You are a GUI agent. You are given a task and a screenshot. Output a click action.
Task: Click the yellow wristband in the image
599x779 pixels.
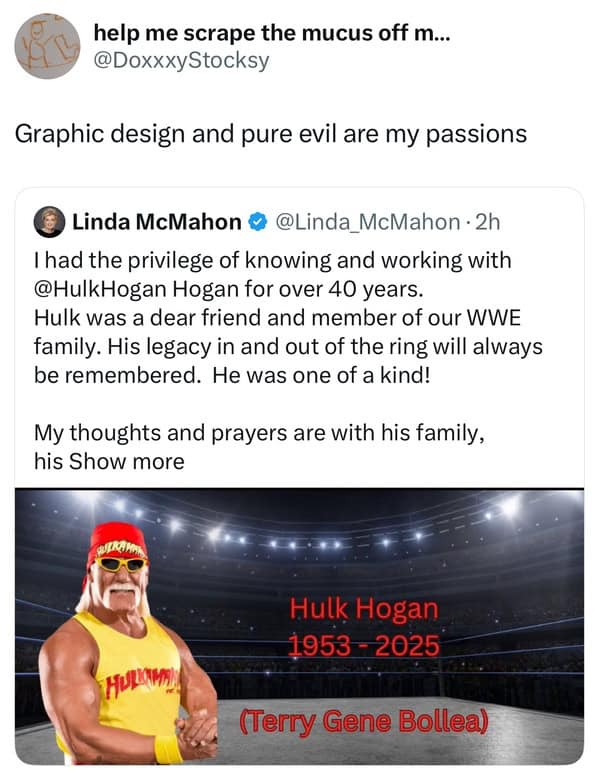167,749
